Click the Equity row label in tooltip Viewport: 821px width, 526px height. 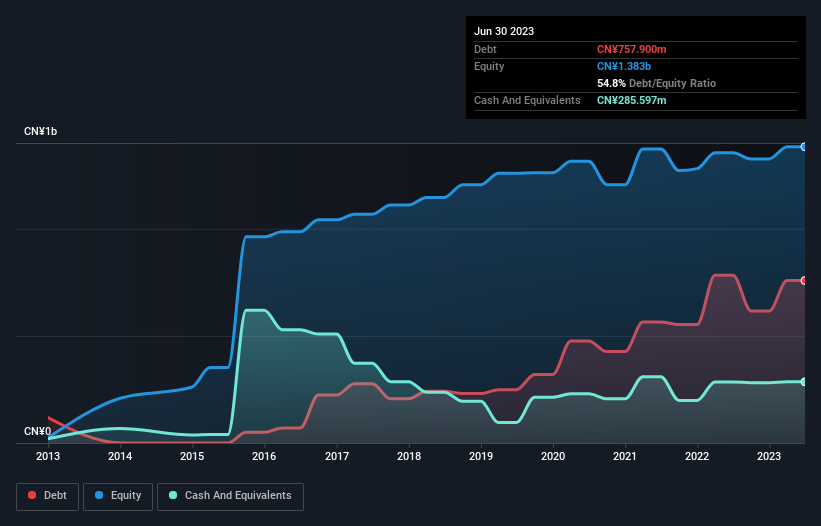tap(489, 66)
